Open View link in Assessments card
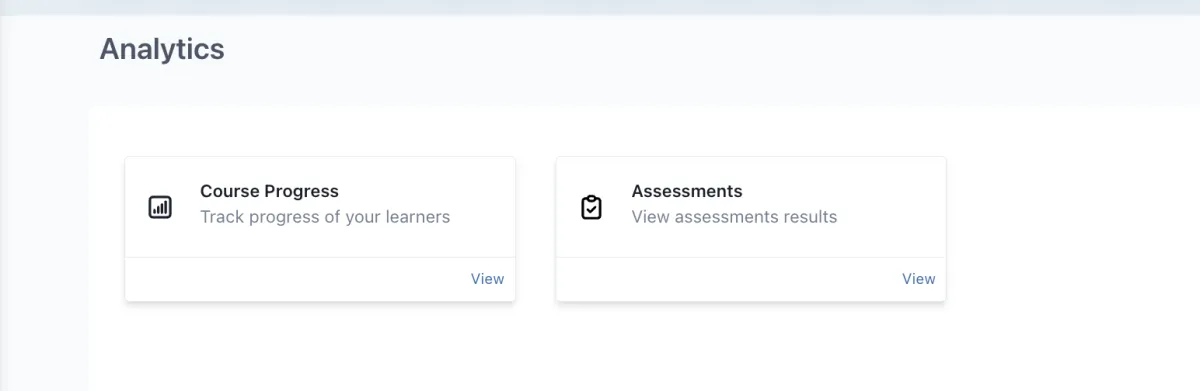1200x391 pixels. click(919, 279)
